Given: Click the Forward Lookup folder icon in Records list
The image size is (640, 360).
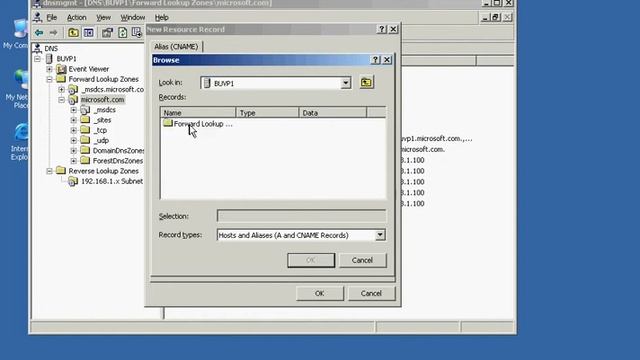Looking at the screenshot, I should [x=168, y=123].
